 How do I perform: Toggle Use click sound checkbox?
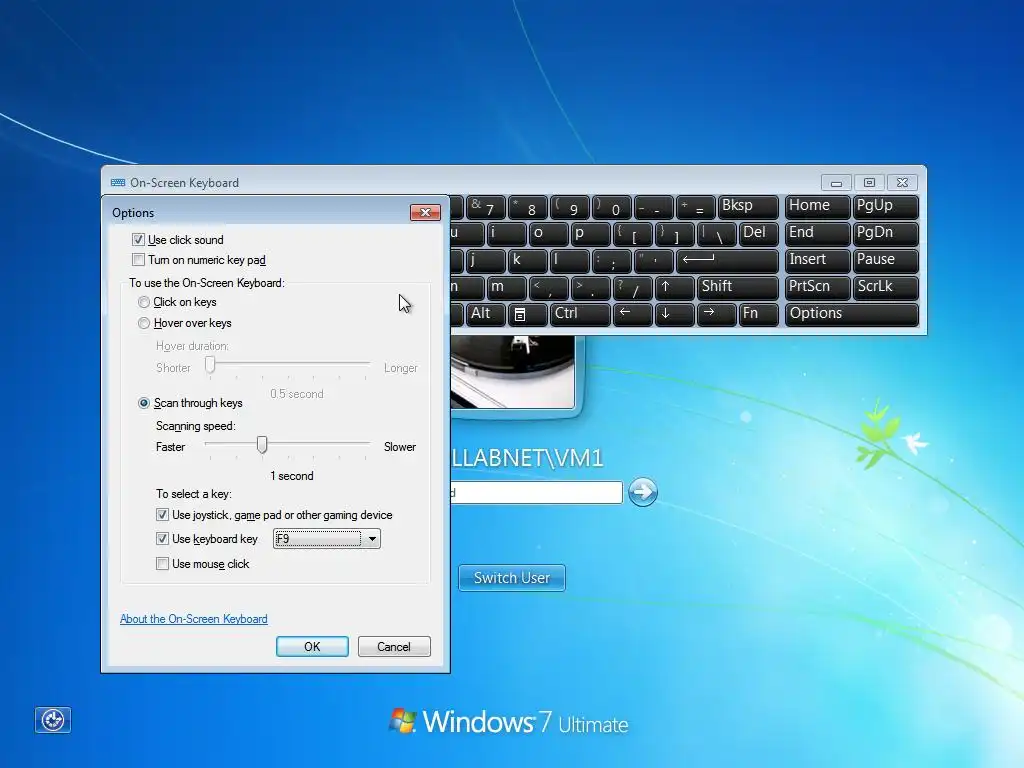[138, 240]
